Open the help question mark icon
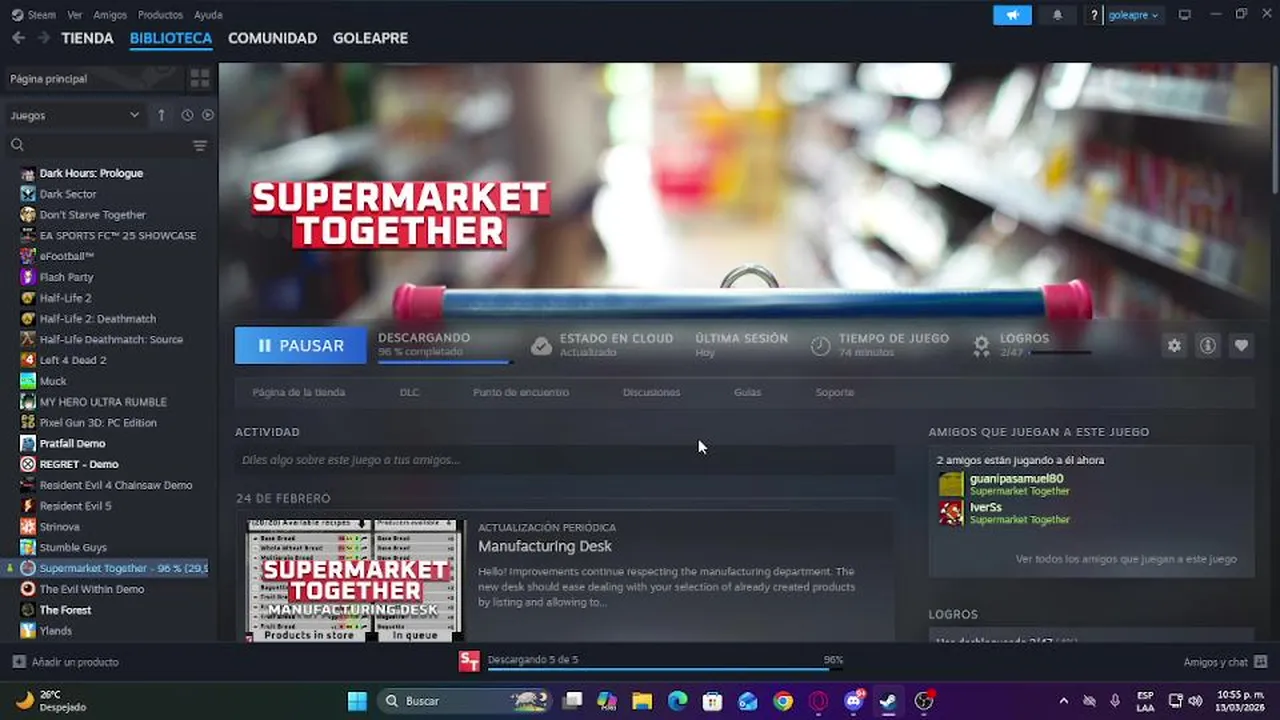 click(1094, 15)
